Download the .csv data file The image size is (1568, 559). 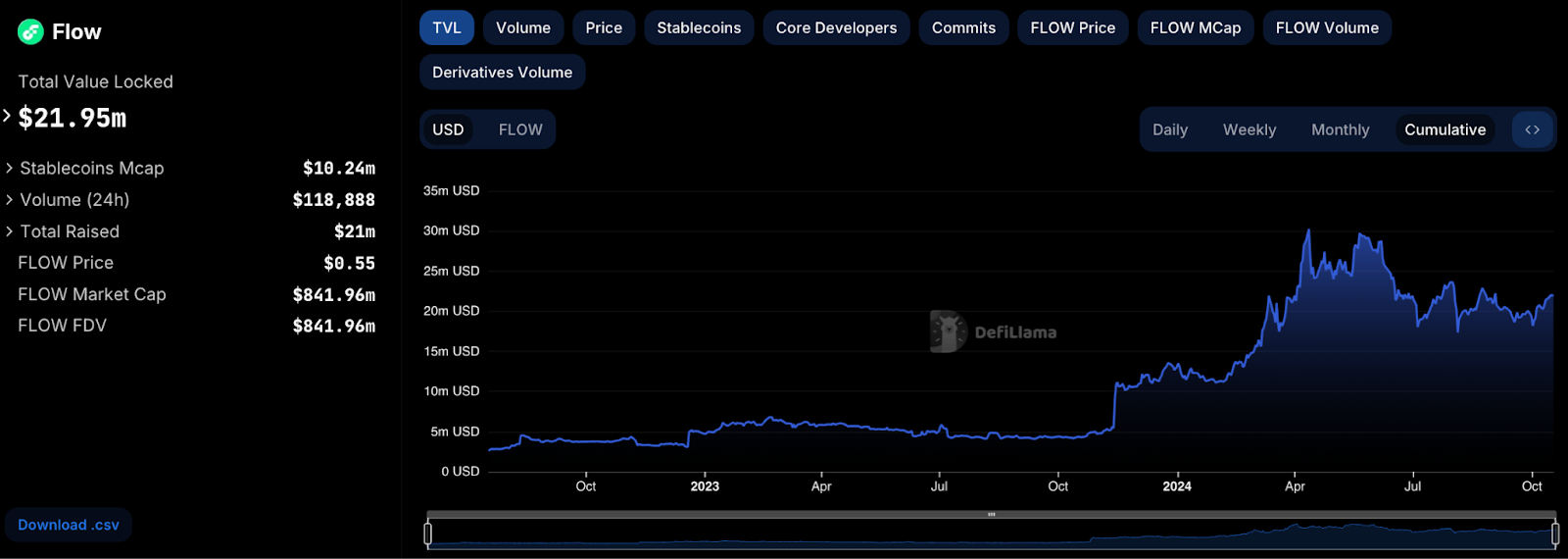[x=69, y=525]
